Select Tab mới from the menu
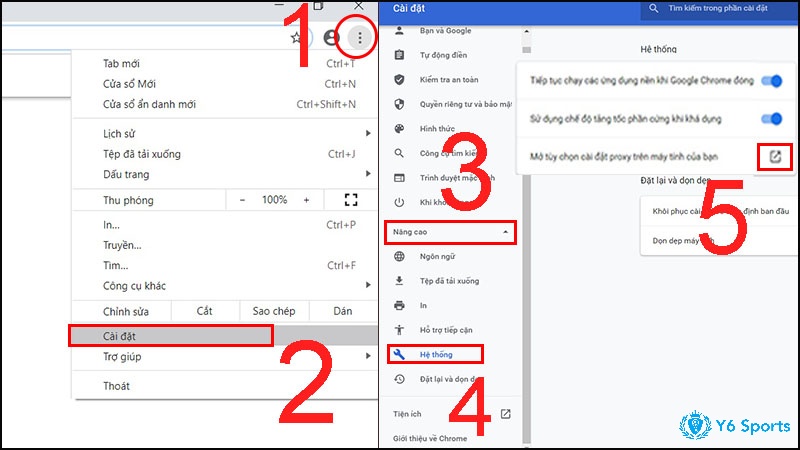The width and height of the screenshot is (800, 450). [224, 64]
